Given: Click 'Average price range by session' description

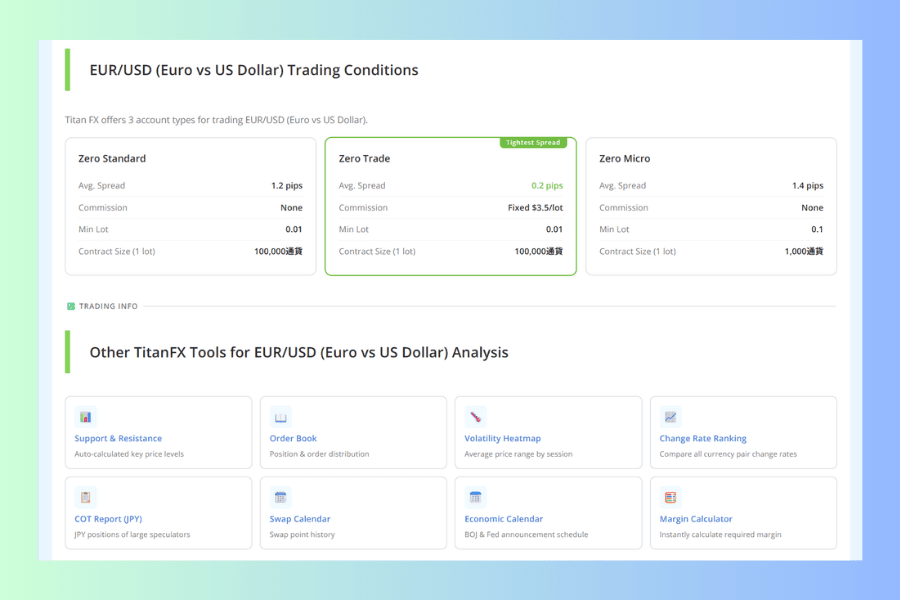Looking at the screenshot, I should pos(518,454).
